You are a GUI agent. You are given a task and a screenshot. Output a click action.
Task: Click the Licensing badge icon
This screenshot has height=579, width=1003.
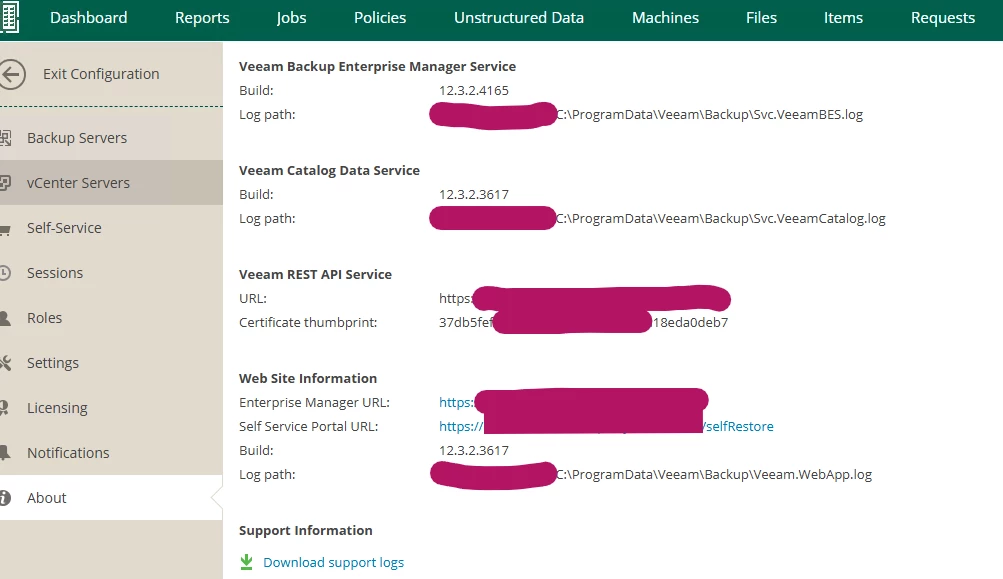click(x=4, y=408)
